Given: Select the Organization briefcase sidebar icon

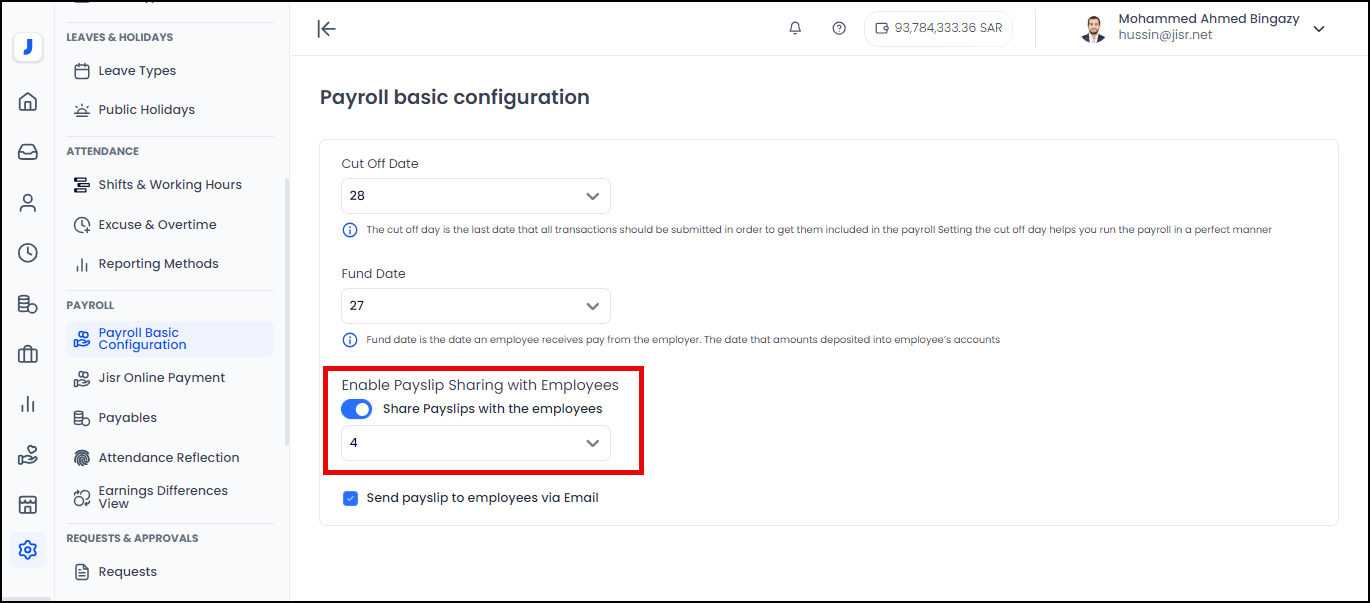Looking at the screenshot, I should (x=27, y=353).
